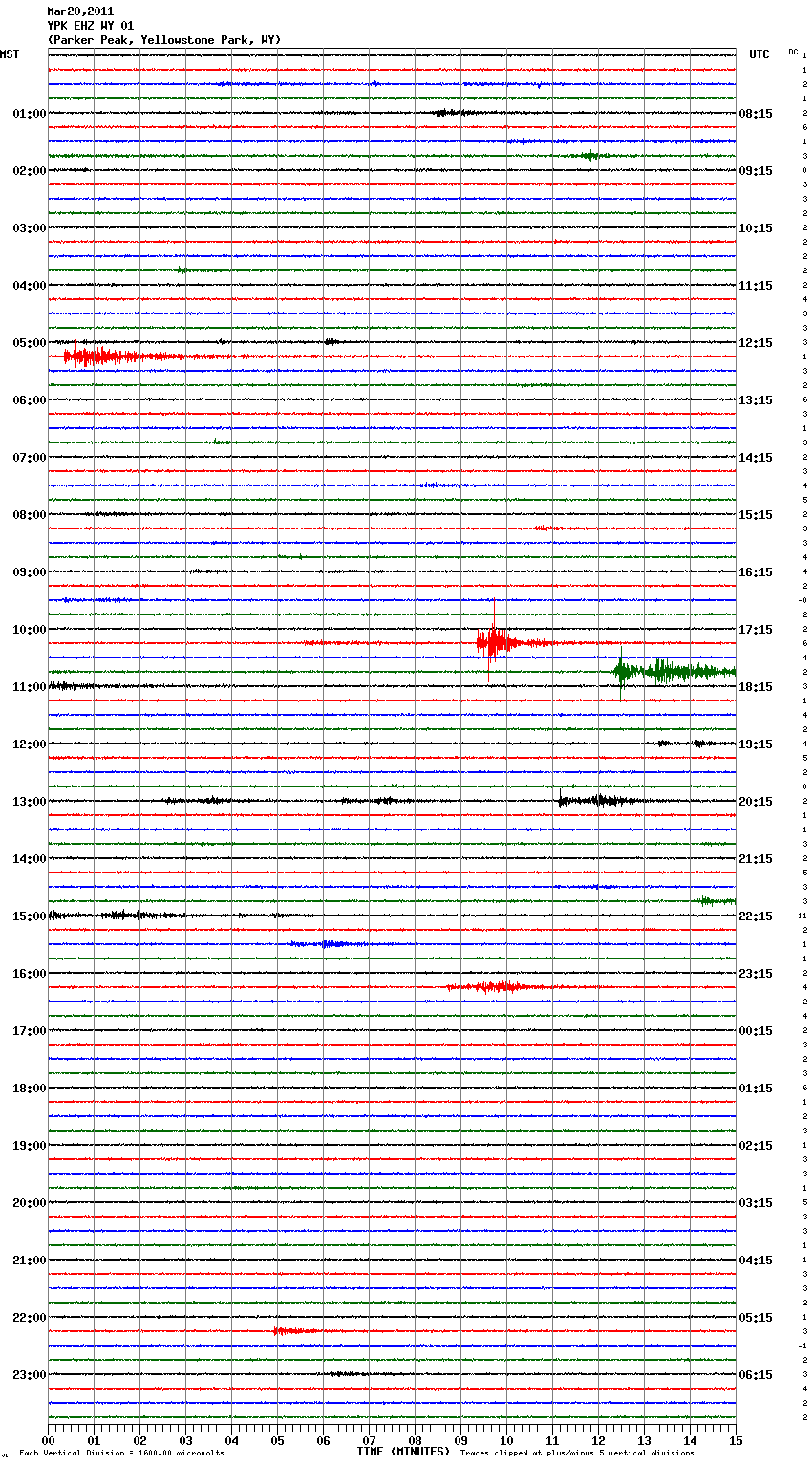Click the traces clipped footnote text
The width and height of the screenshot is (812, 1466).
point(577,1454)
